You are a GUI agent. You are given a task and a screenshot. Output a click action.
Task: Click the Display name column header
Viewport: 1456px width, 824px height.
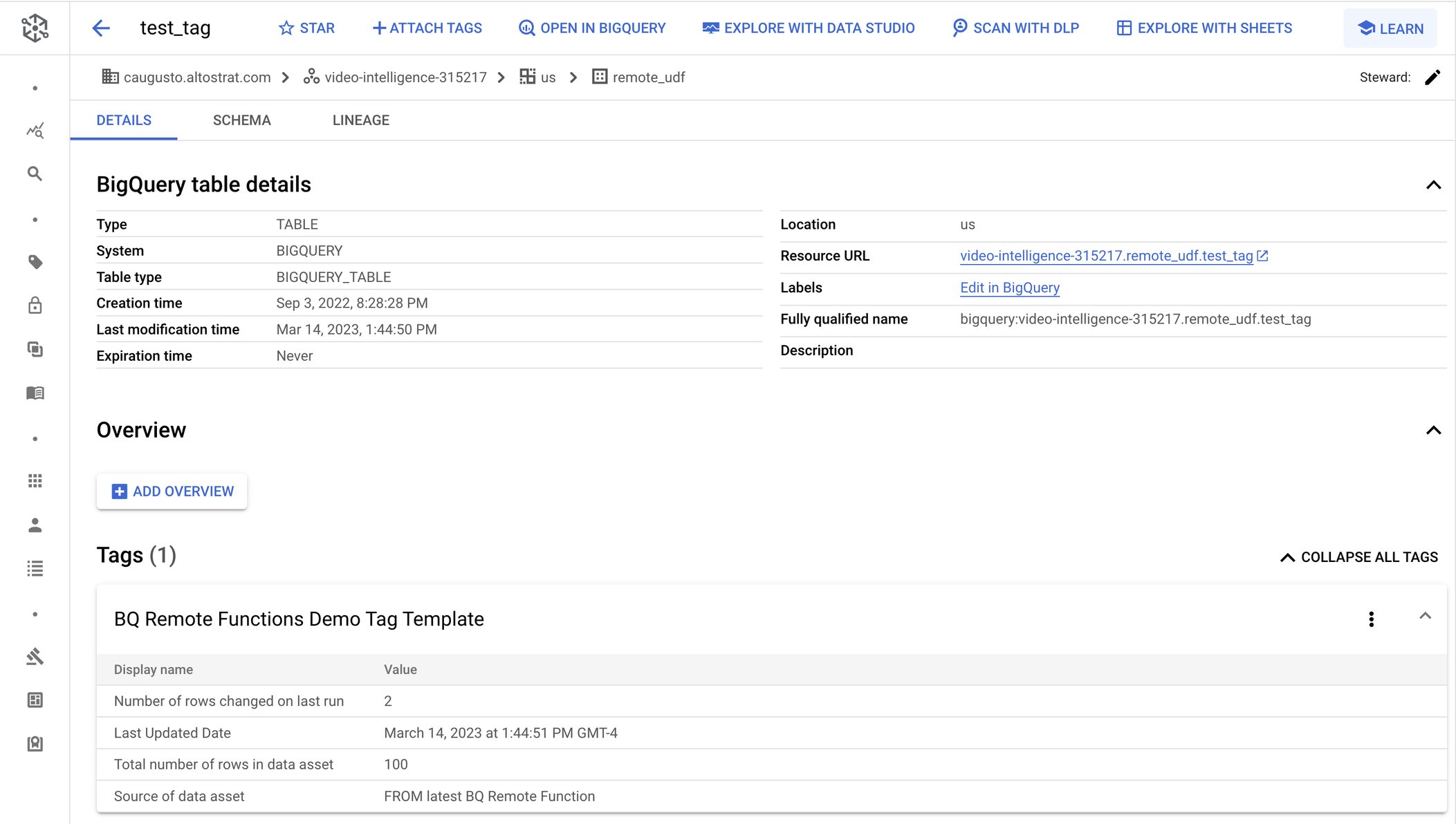click(x=154, y=669)
